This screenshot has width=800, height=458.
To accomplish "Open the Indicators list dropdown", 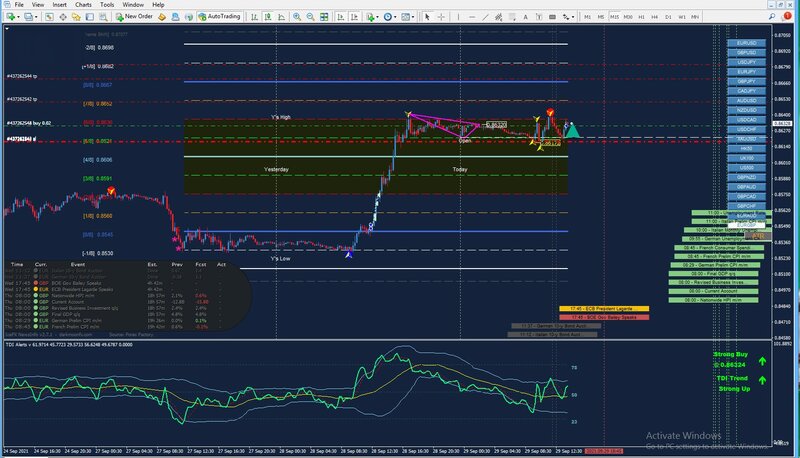I will point(372,17).
